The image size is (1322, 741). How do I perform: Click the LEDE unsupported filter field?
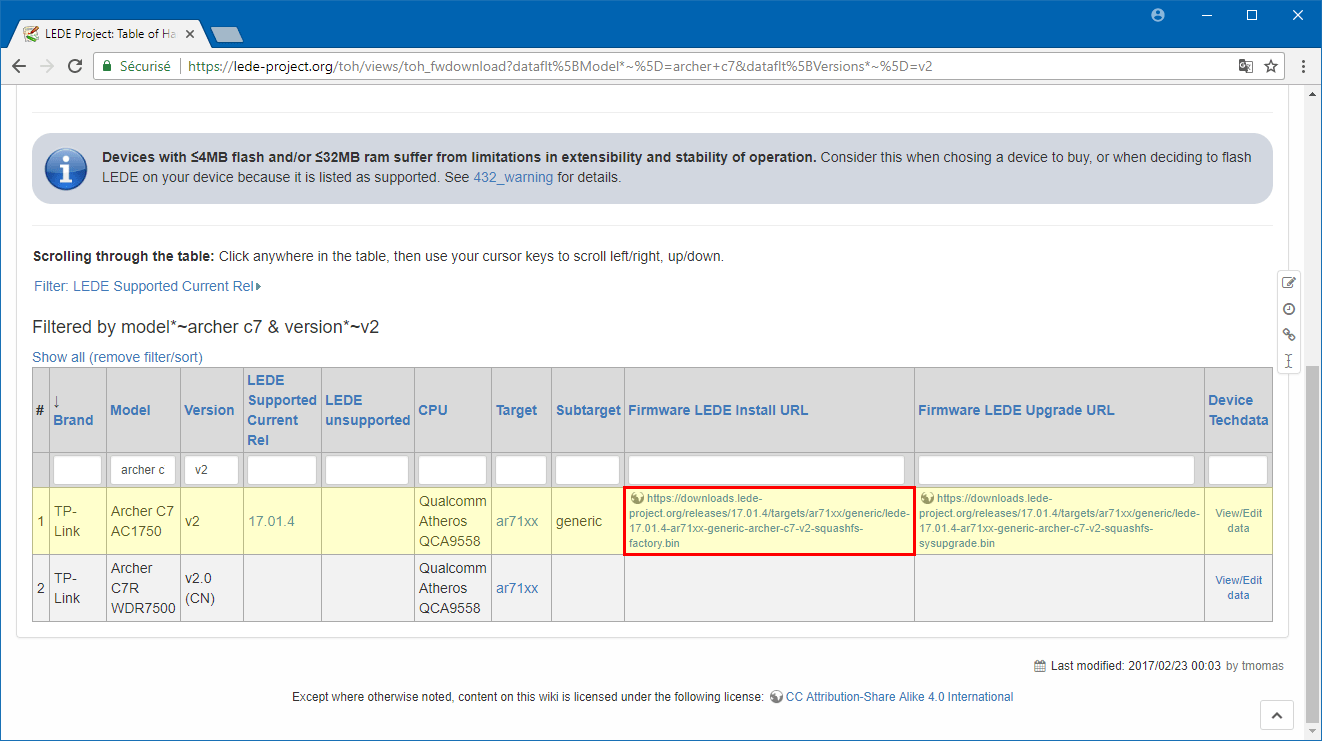click(x=367, y=470)
